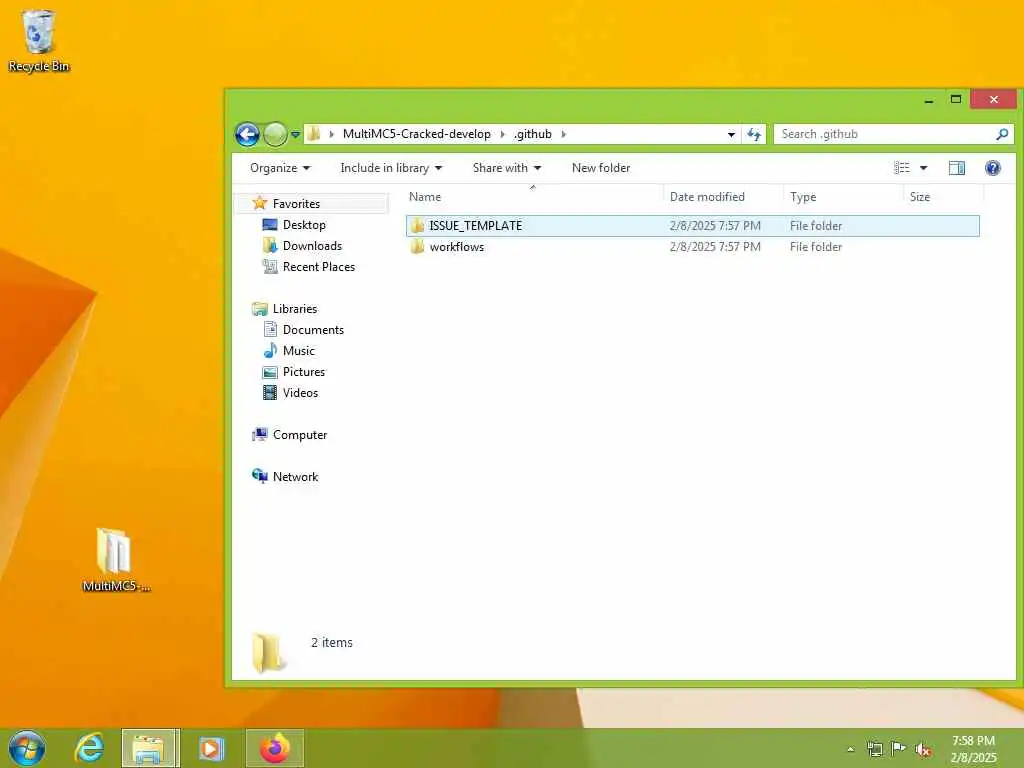Screen dimensions: 1024x768
Task: Toggle the preview pane
Action: (956, 168)
